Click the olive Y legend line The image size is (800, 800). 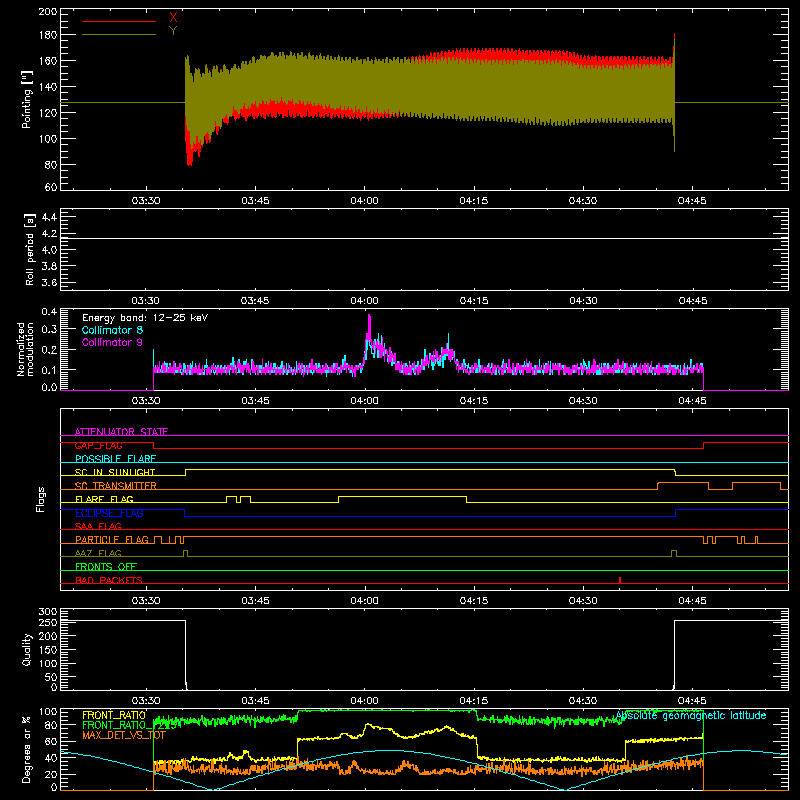119,34
